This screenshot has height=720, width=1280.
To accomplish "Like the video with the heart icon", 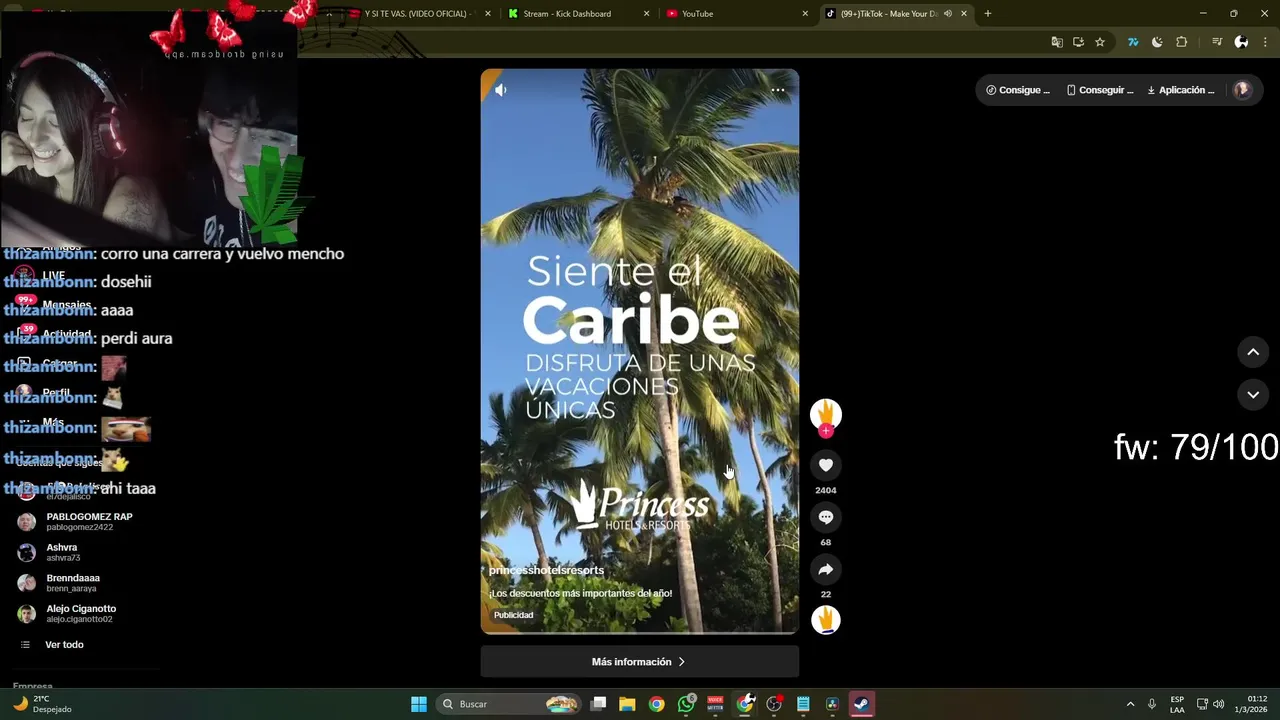I will [826, 465].
